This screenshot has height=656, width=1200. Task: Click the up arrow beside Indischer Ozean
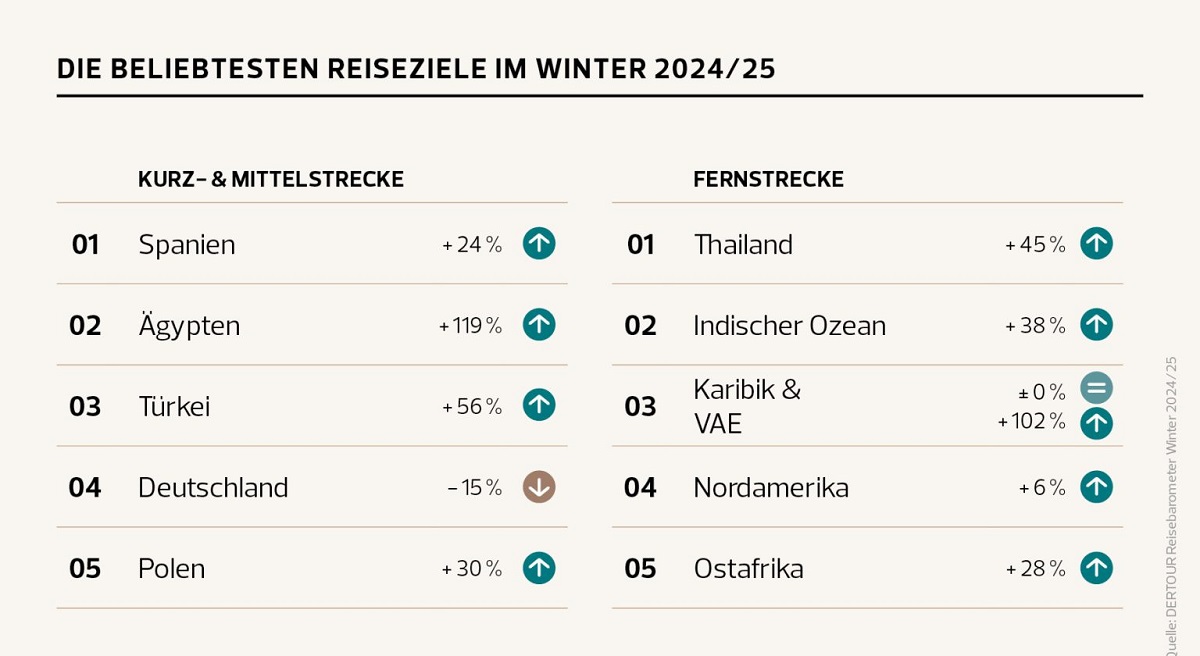coord(1096,324)
